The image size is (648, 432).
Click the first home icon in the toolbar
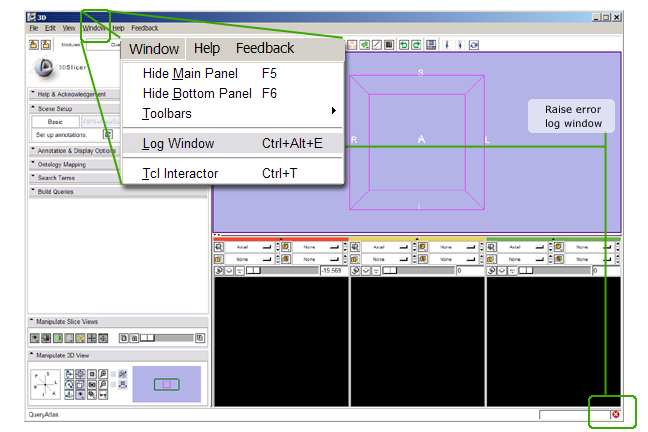(33, 45)
